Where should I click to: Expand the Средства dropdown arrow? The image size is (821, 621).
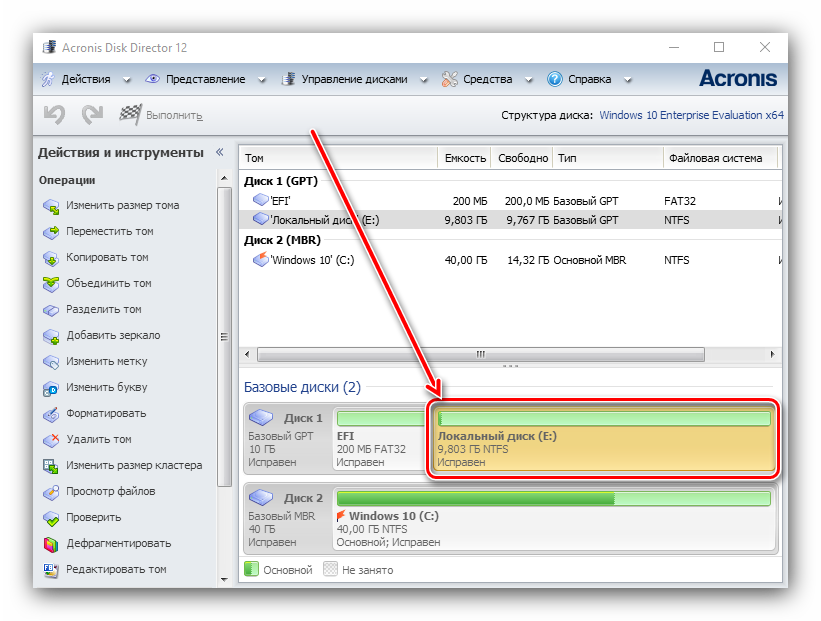[x=531, y=80]
